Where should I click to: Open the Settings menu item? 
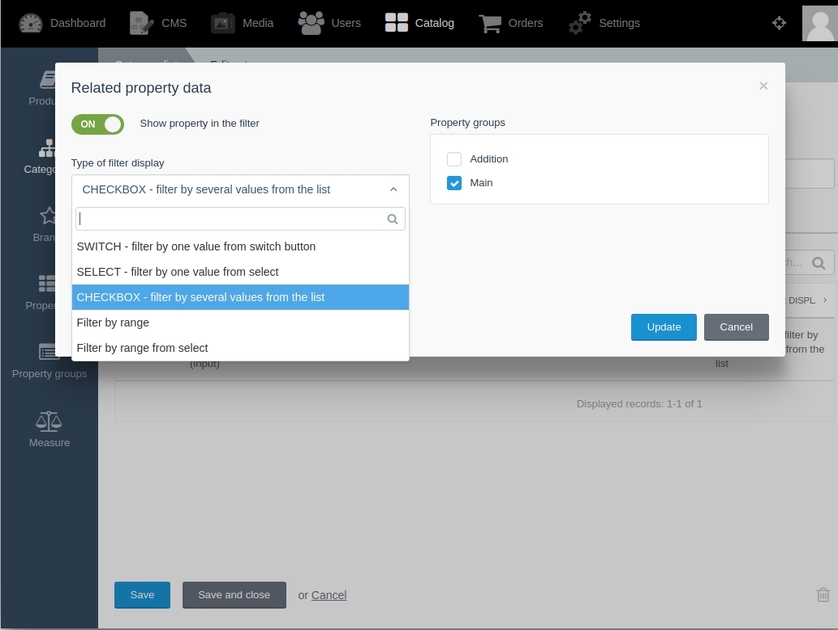point(604,23)
